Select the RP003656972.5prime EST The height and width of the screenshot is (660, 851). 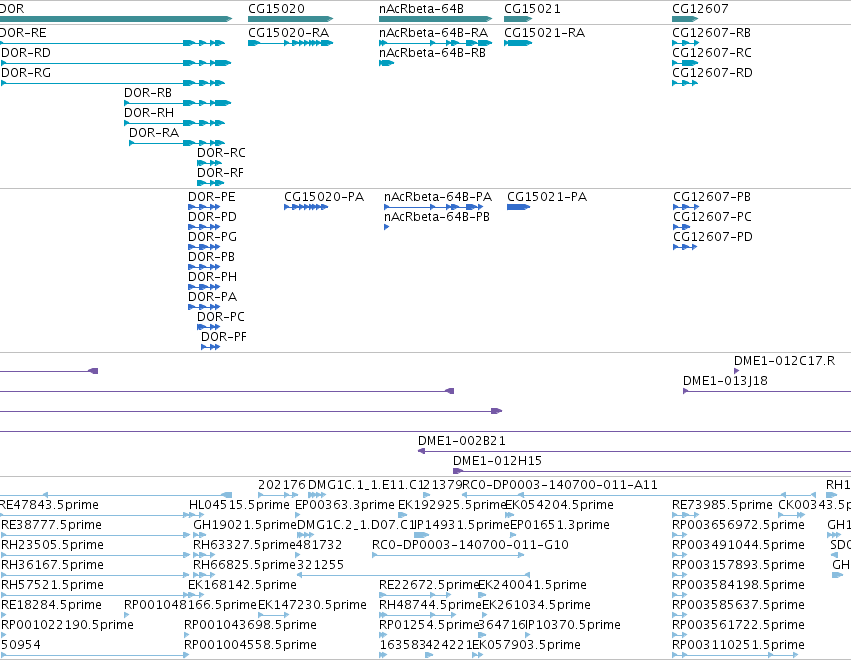pyautogui.click(x=679, y=535)
